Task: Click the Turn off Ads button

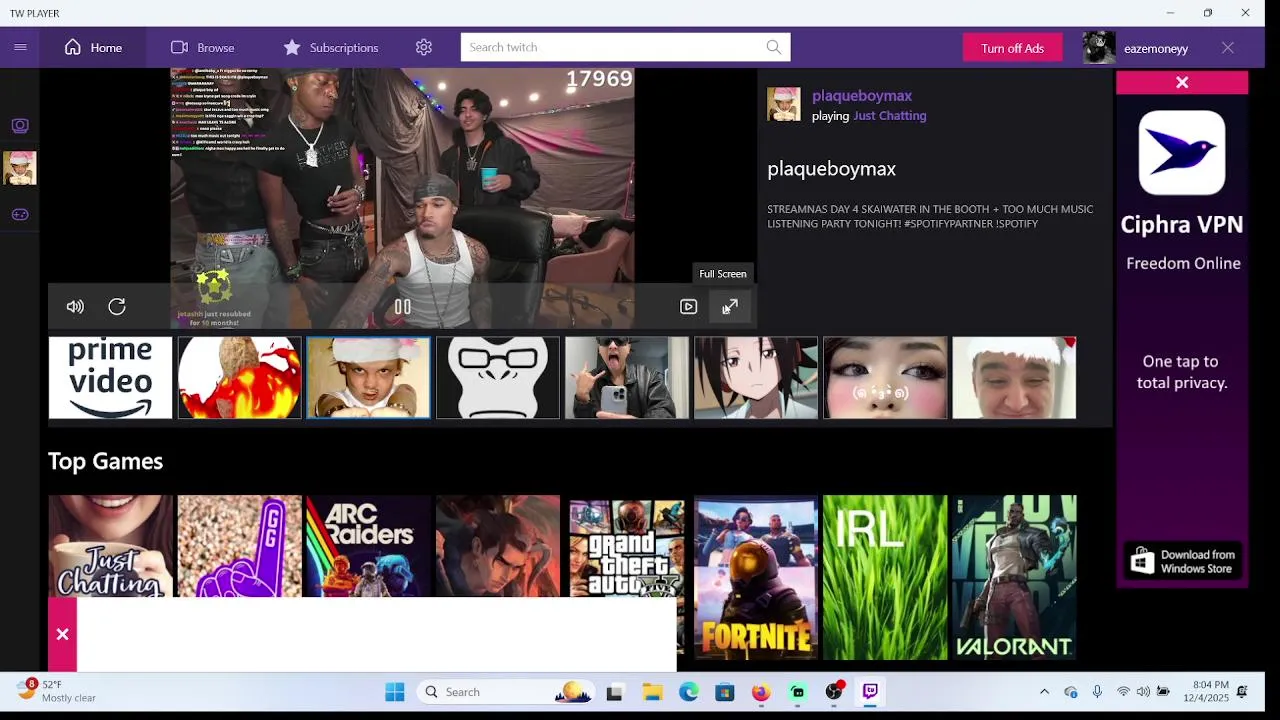Action: coord(1012,48)
